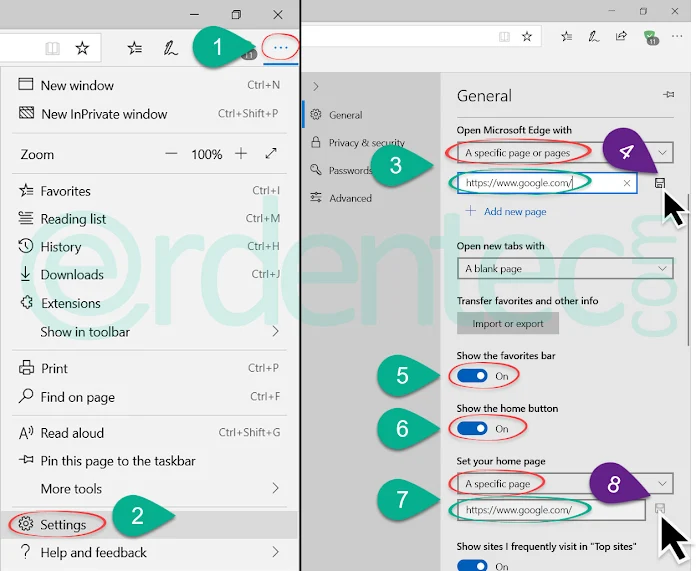Viewport: 696px width, 571px height.
Task: Click the settings pane vertical scrollbar
Action: click(x=689, y=270)
